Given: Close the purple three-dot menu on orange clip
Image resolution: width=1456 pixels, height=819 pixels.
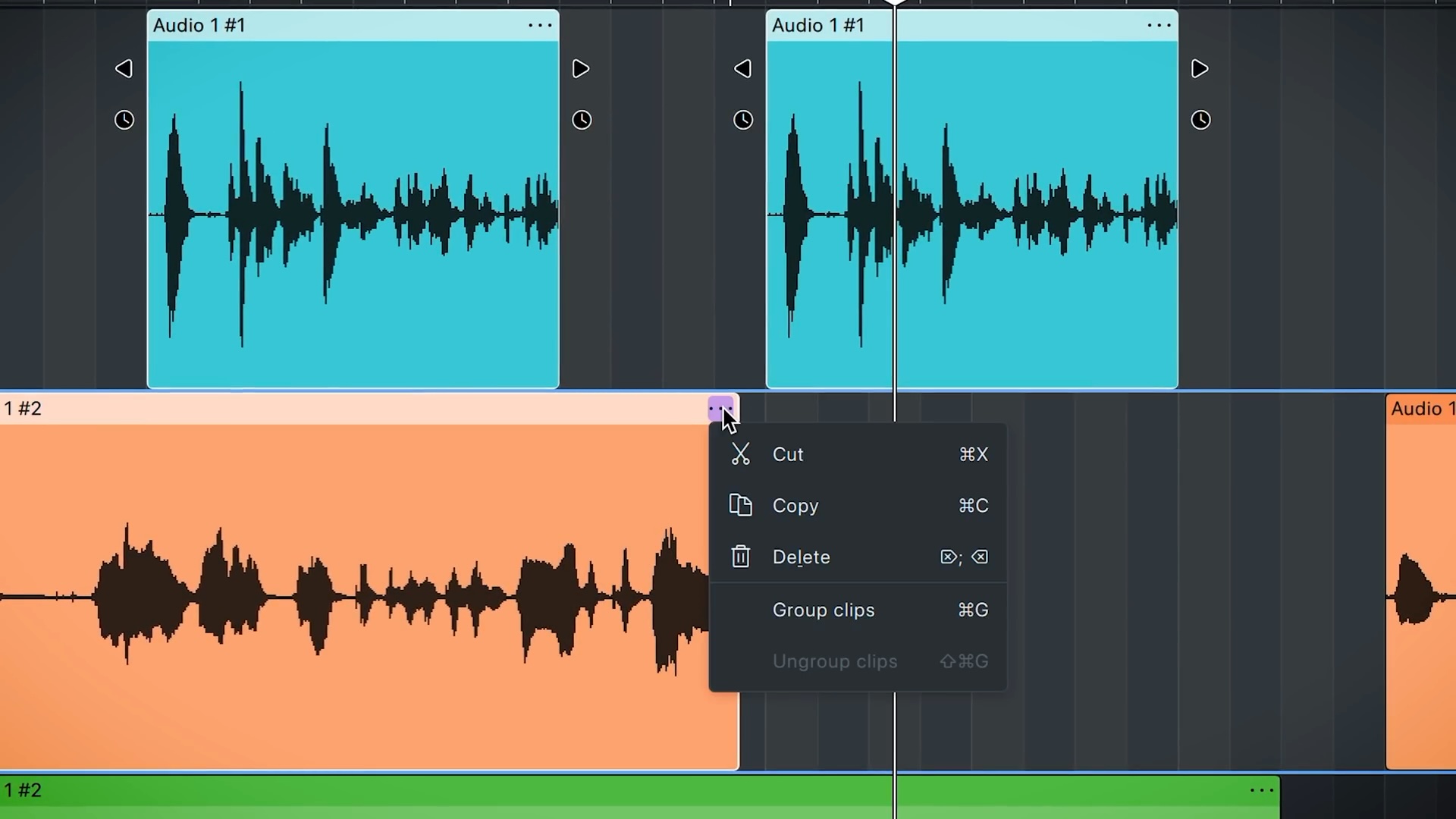Looking at the screenshot, I should click(x=720, y=409).
